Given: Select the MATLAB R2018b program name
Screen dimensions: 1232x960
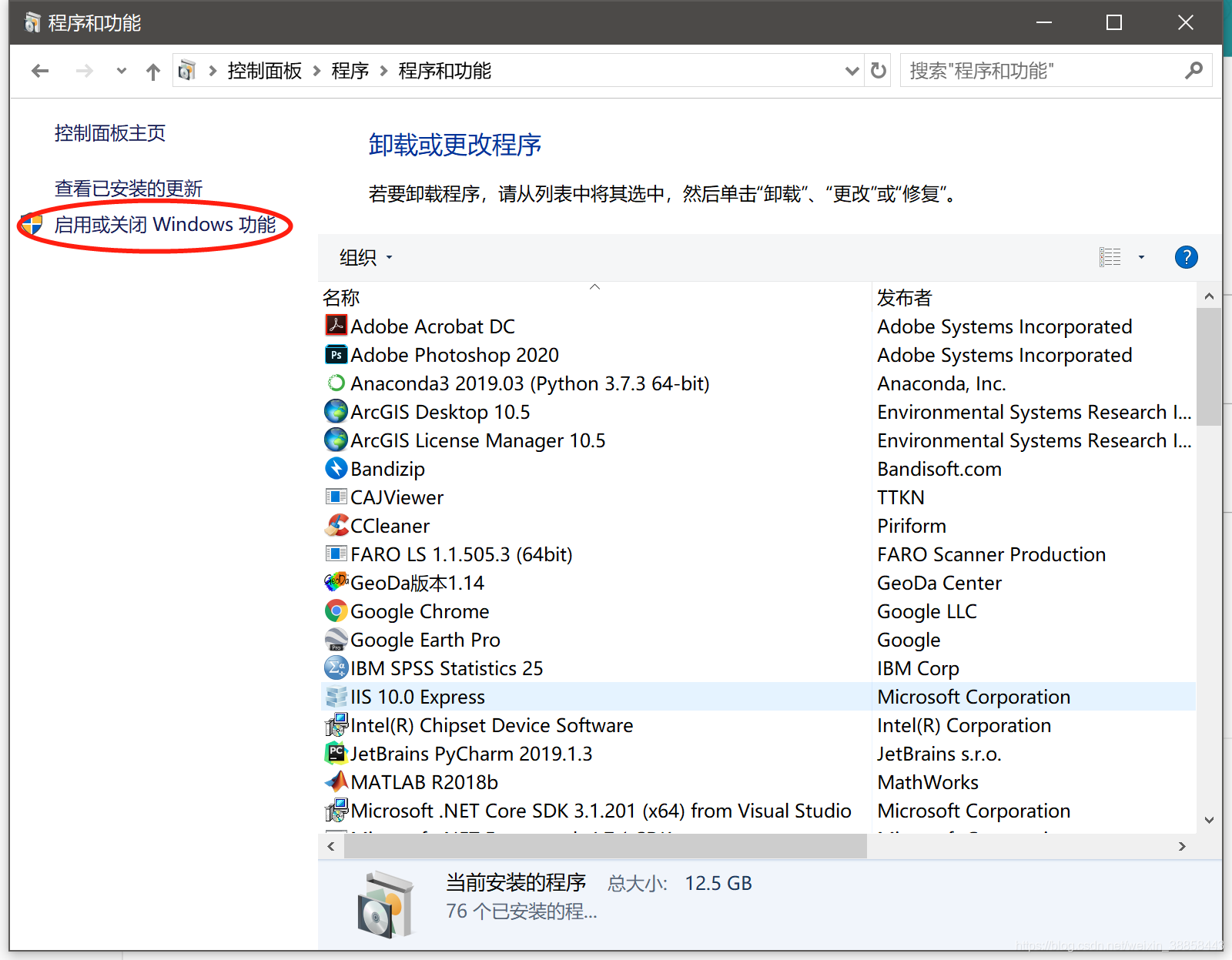Looking at the screenshot, I should pos(424,782).
